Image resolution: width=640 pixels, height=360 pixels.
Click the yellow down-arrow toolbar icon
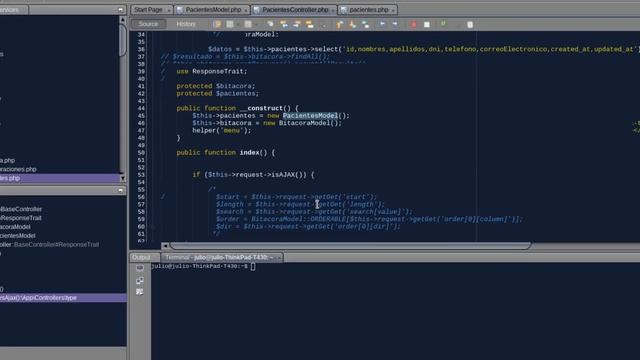352,24
